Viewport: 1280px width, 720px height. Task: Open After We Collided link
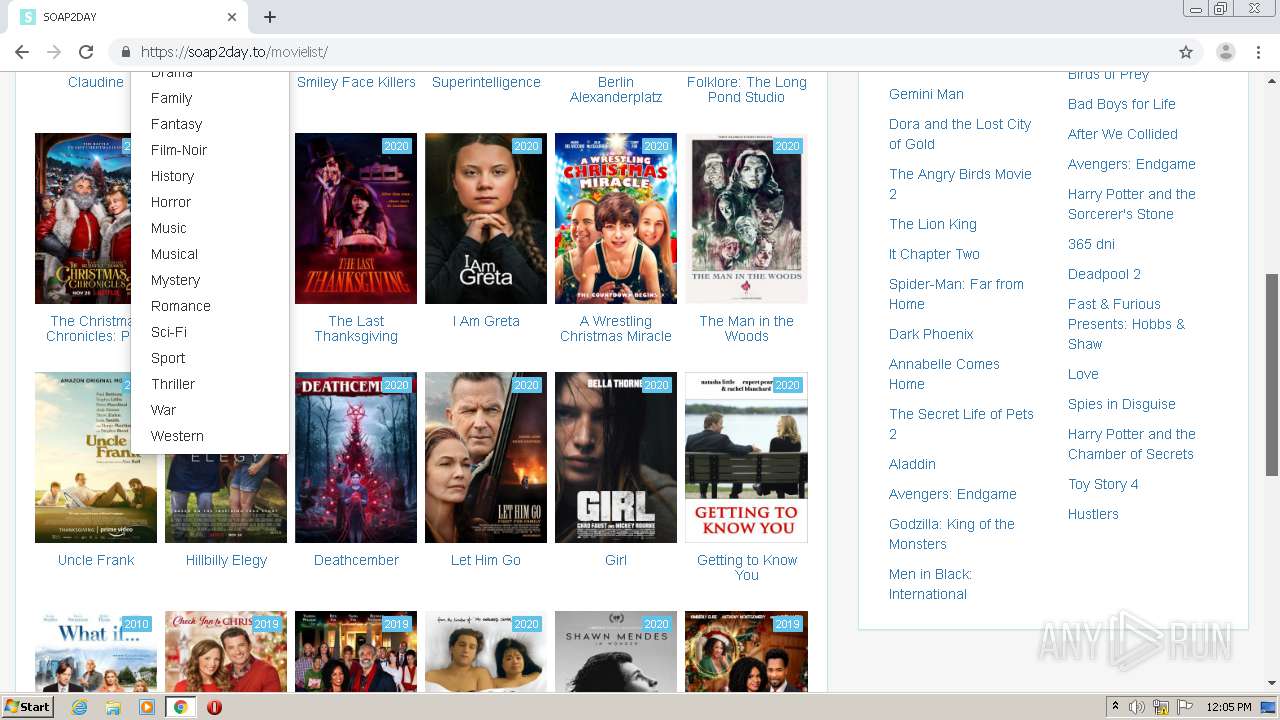(1123, 134)
